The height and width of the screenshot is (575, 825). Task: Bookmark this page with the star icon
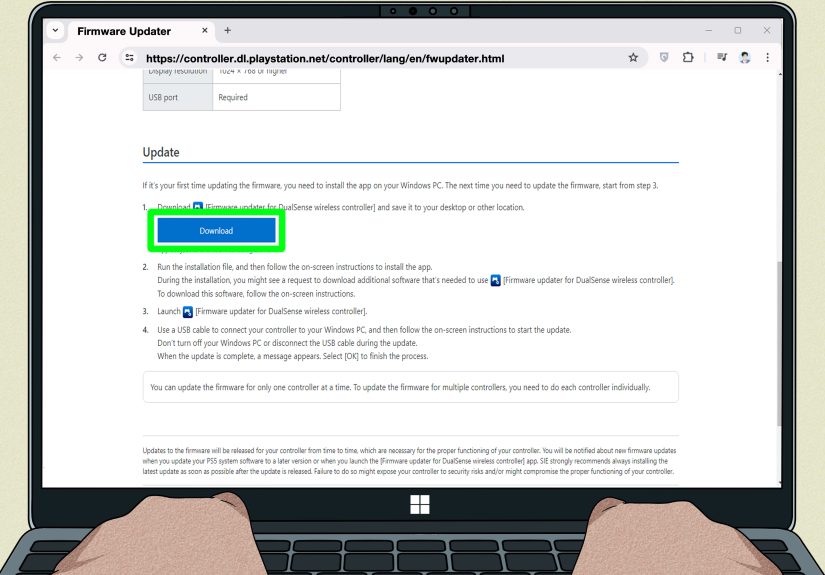point(633,58)
